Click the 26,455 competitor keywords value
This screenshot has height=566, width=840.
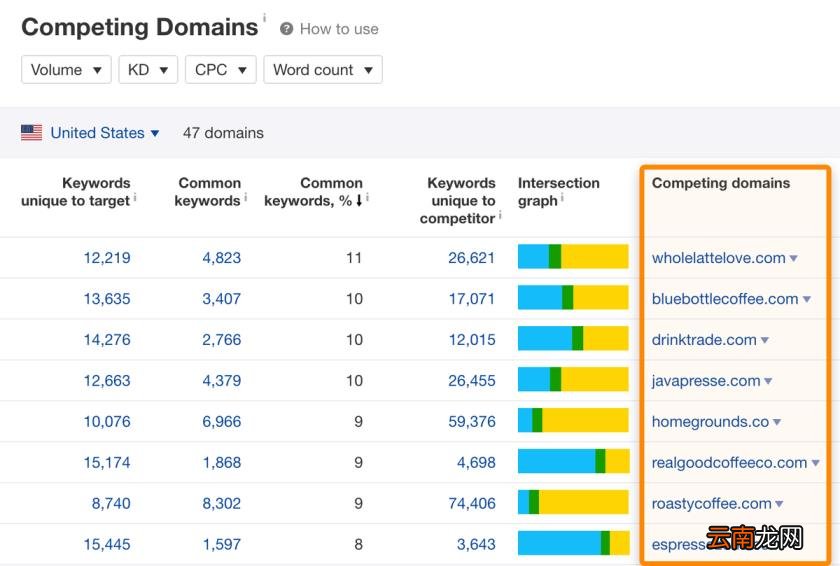[471, 381]
